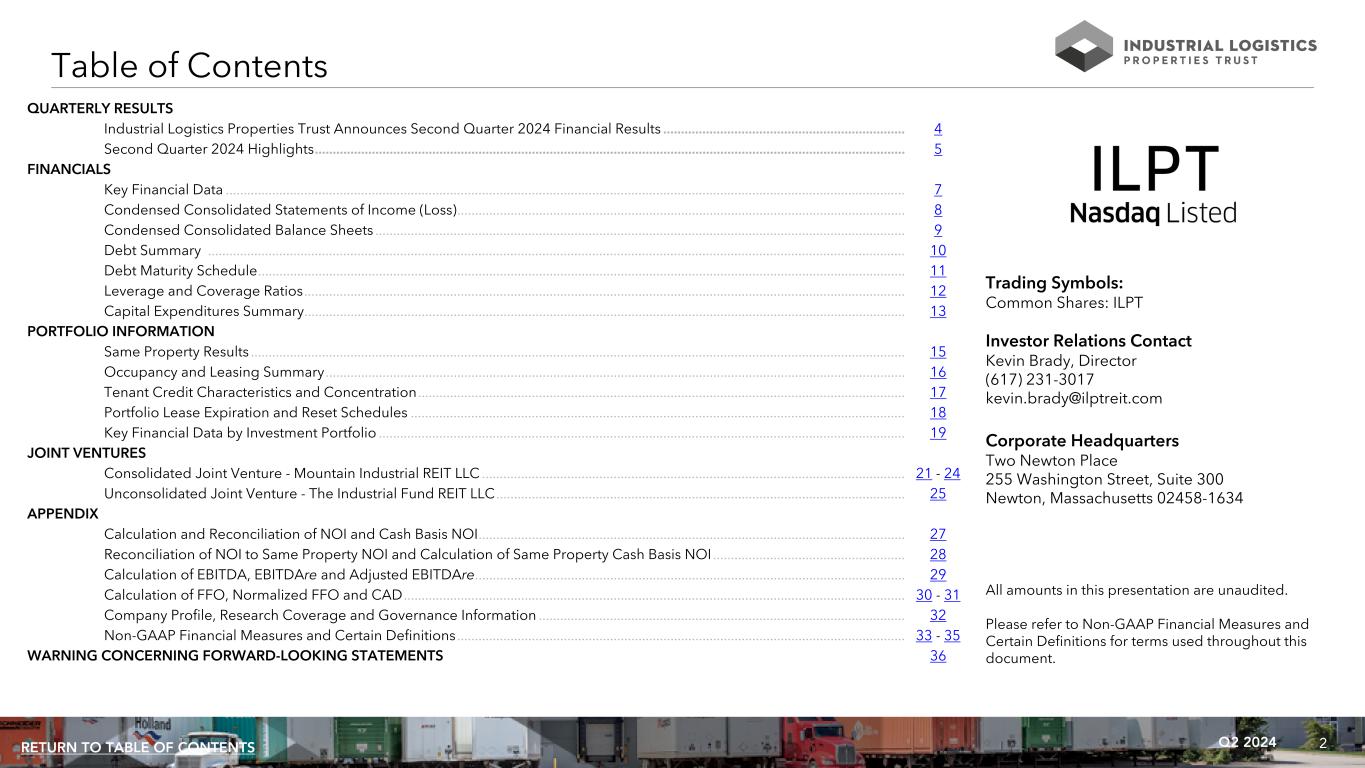Open Forward-Looking Statements warning page 36
The image size is (1365, 768).
pos(937,656)
